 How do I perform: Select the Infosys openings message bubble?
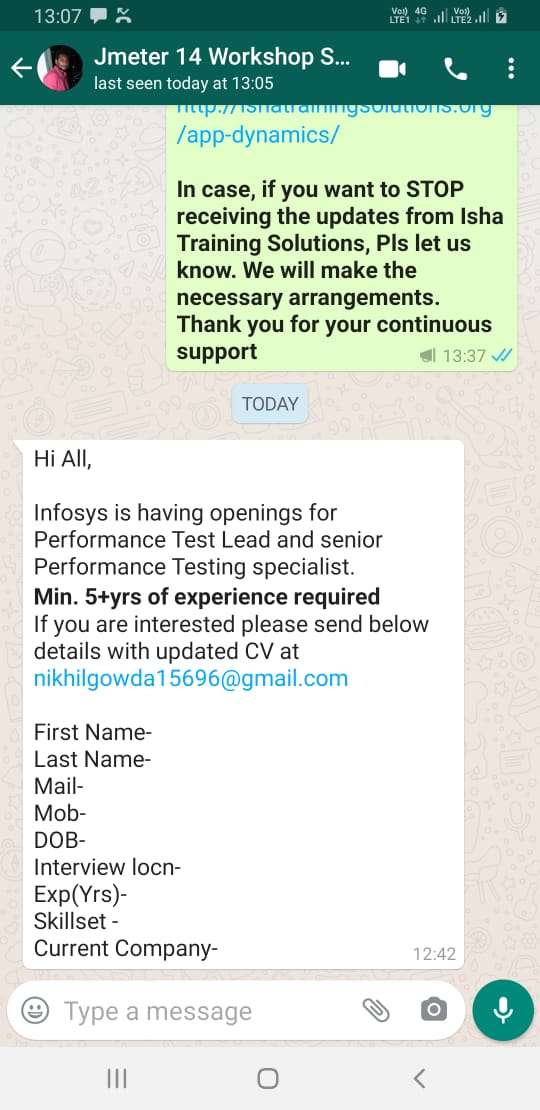point(243,704)
